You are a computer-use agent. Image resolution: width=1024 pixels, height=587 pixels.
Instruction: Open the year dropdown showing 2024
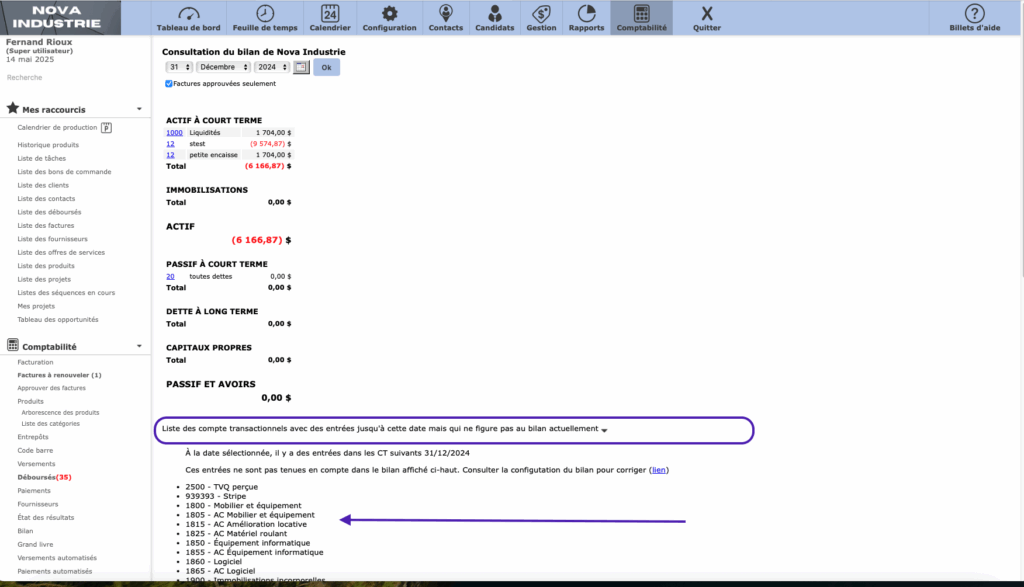click(270, 67)
